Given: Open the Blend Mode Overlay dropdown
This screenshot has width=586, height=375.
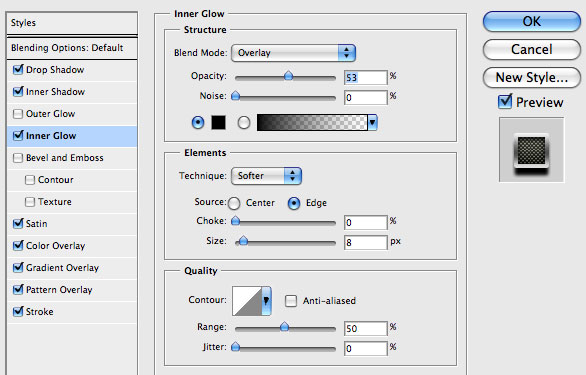Looking at the screenshot, I should pos(293,53).
